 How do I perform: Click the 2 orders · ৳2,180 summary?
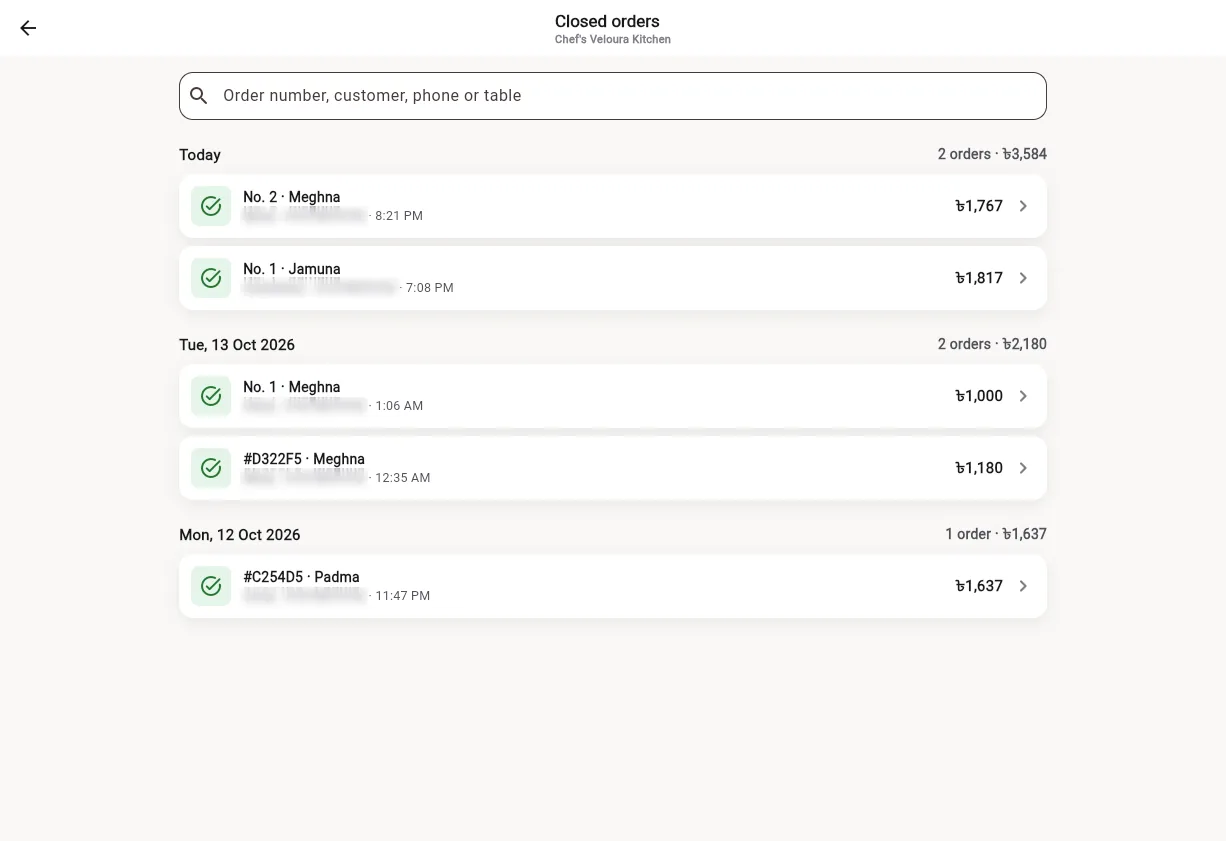pyautogui.click(x=992, y=344)
